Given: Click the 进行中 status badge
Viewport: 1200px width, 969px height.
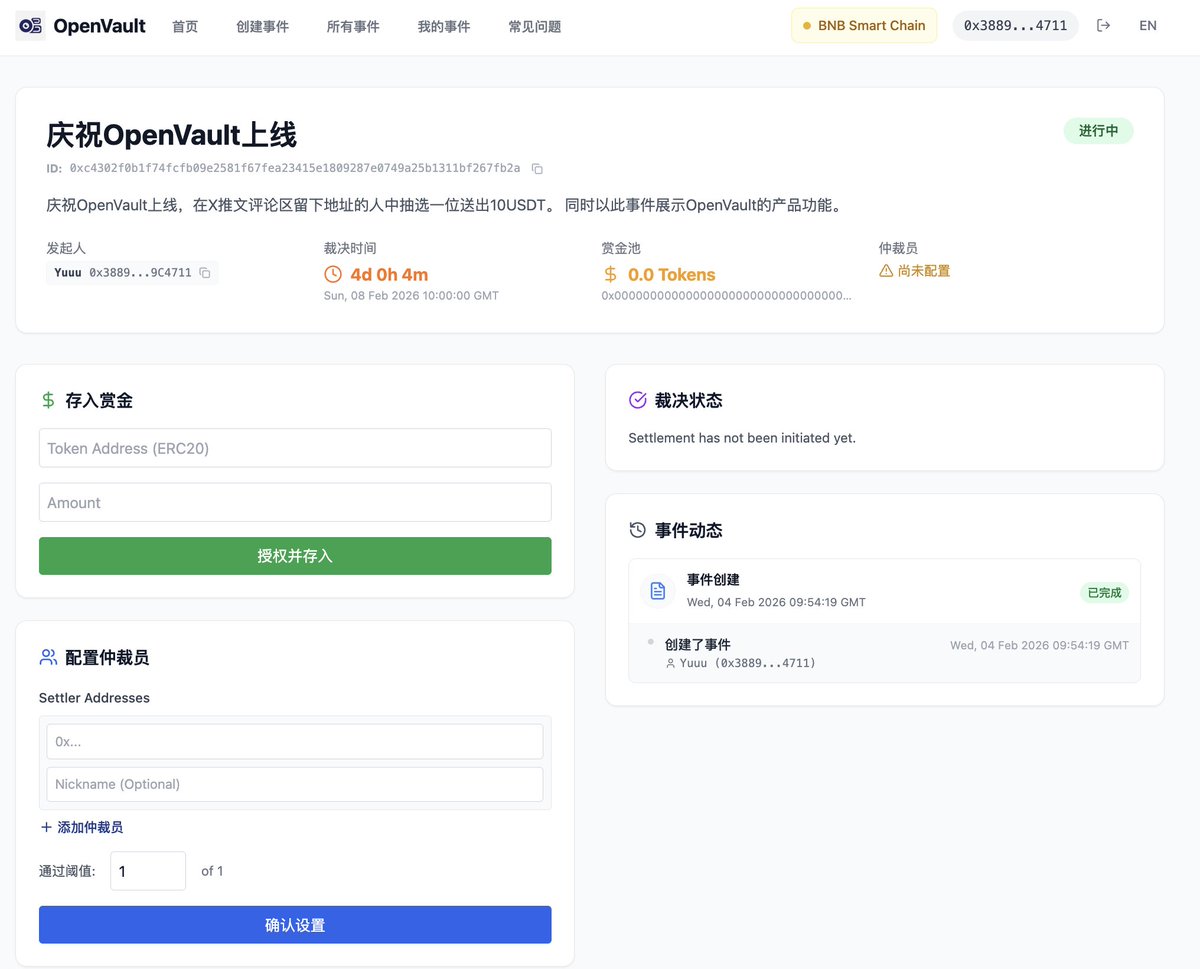Looking at the screenshot, I should 1098,131.
